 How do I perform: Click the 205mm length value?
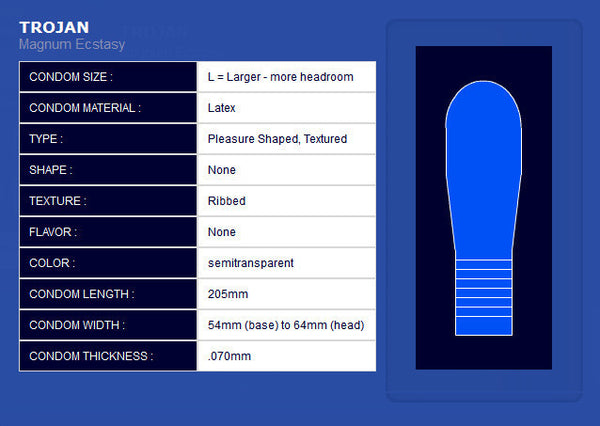click(286, 294)
